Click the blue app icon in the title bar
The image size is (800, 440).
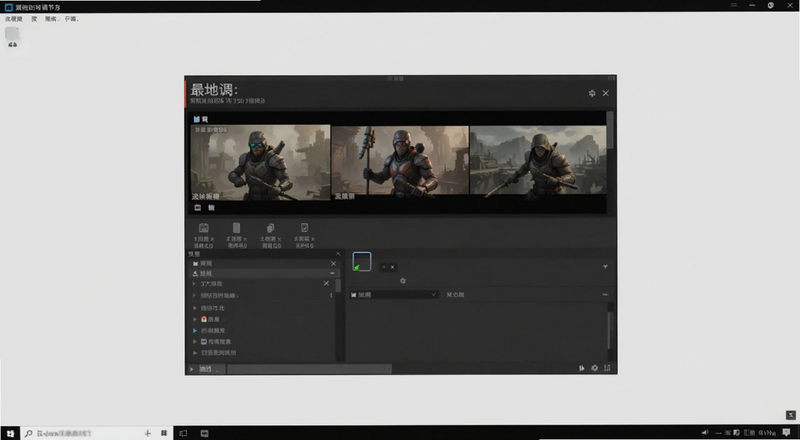tap(8, 7)
